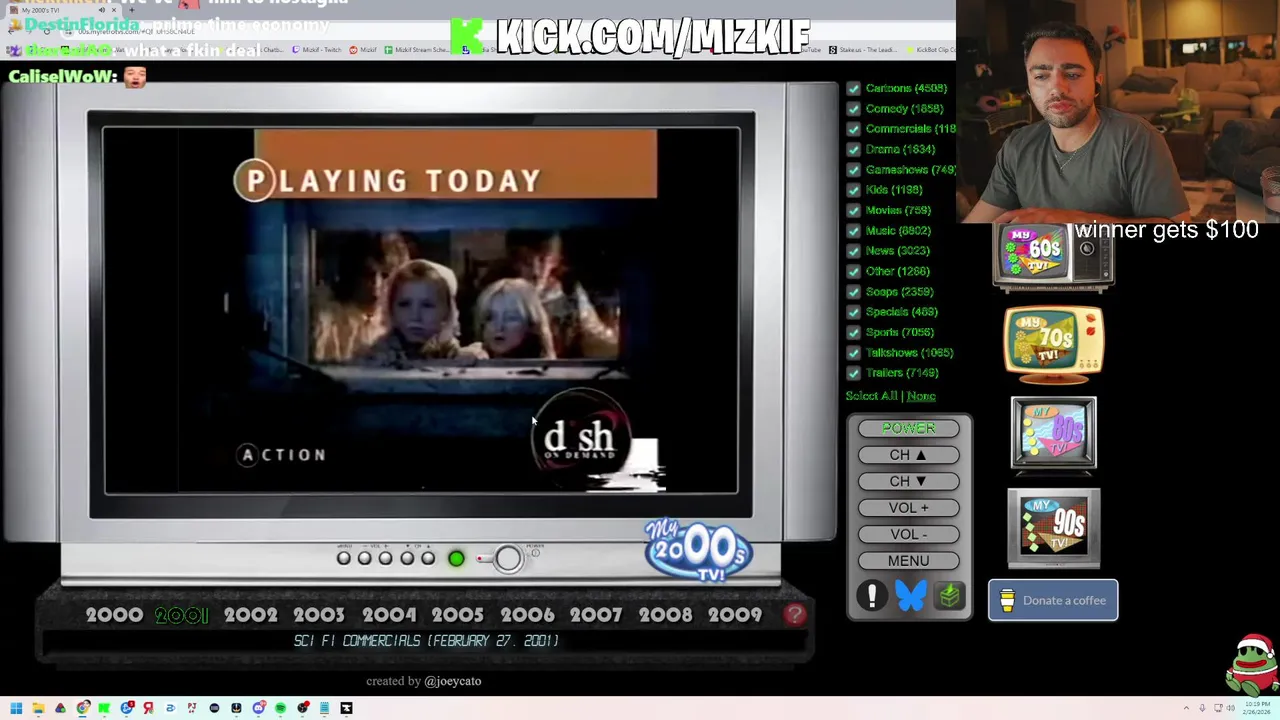Choose the year 2004
The image size is (1280, 720).
coord(388,615)
